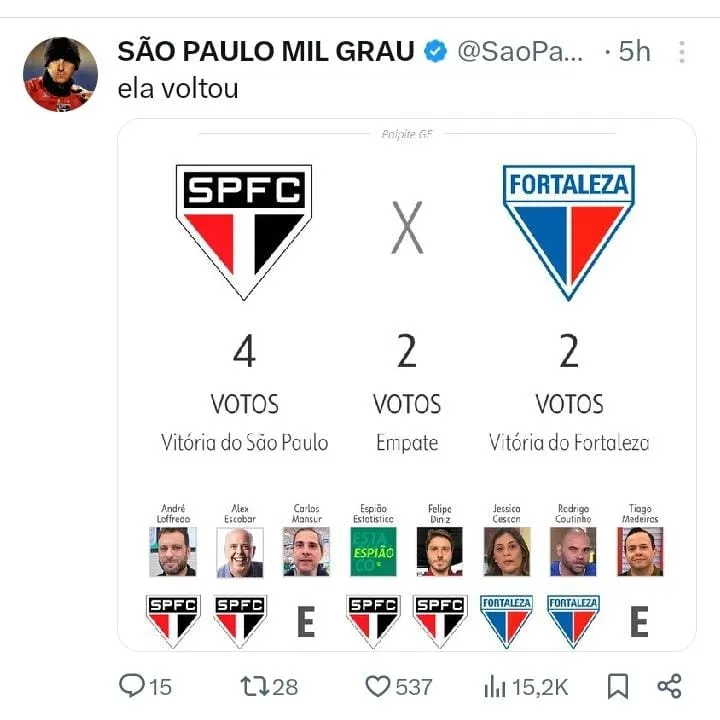
Task: Open SÃO PAULO MIL GRAU profile name
Action: click(265, 52)
